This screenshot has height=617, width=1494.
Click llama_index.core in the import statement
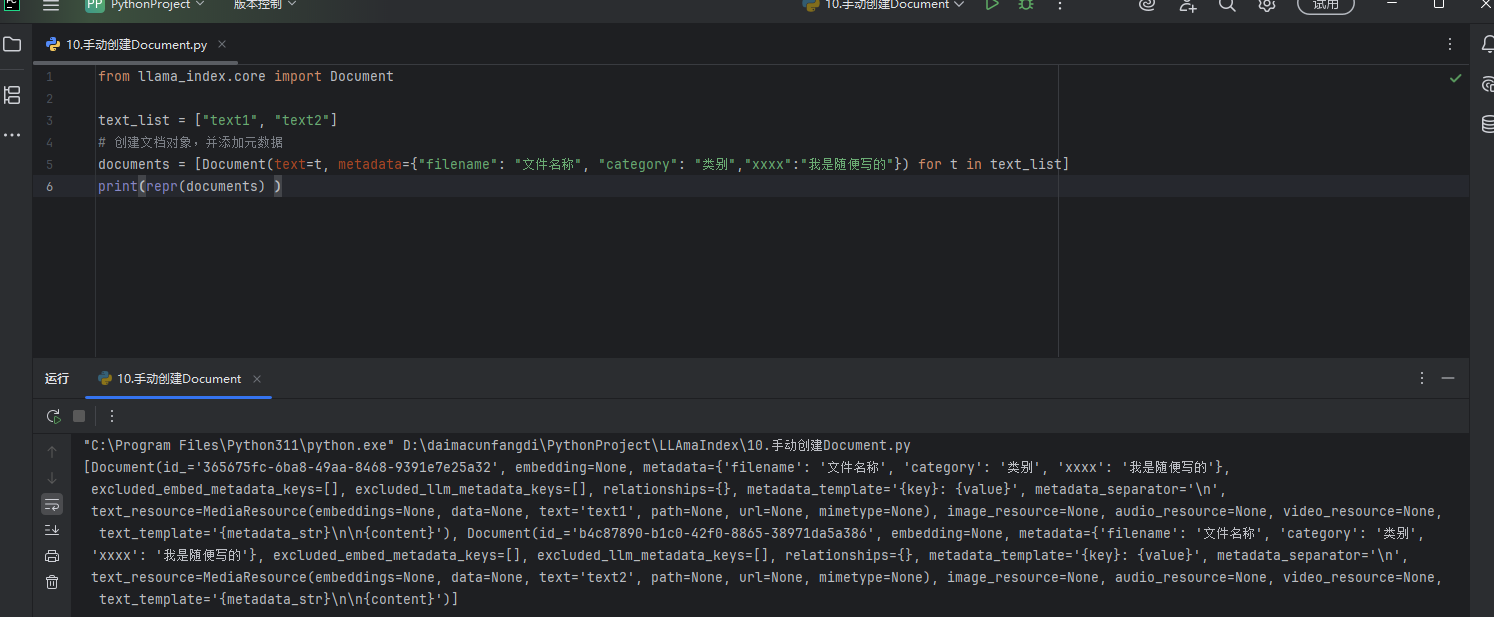pyautogui.click(x=202, y=77)
